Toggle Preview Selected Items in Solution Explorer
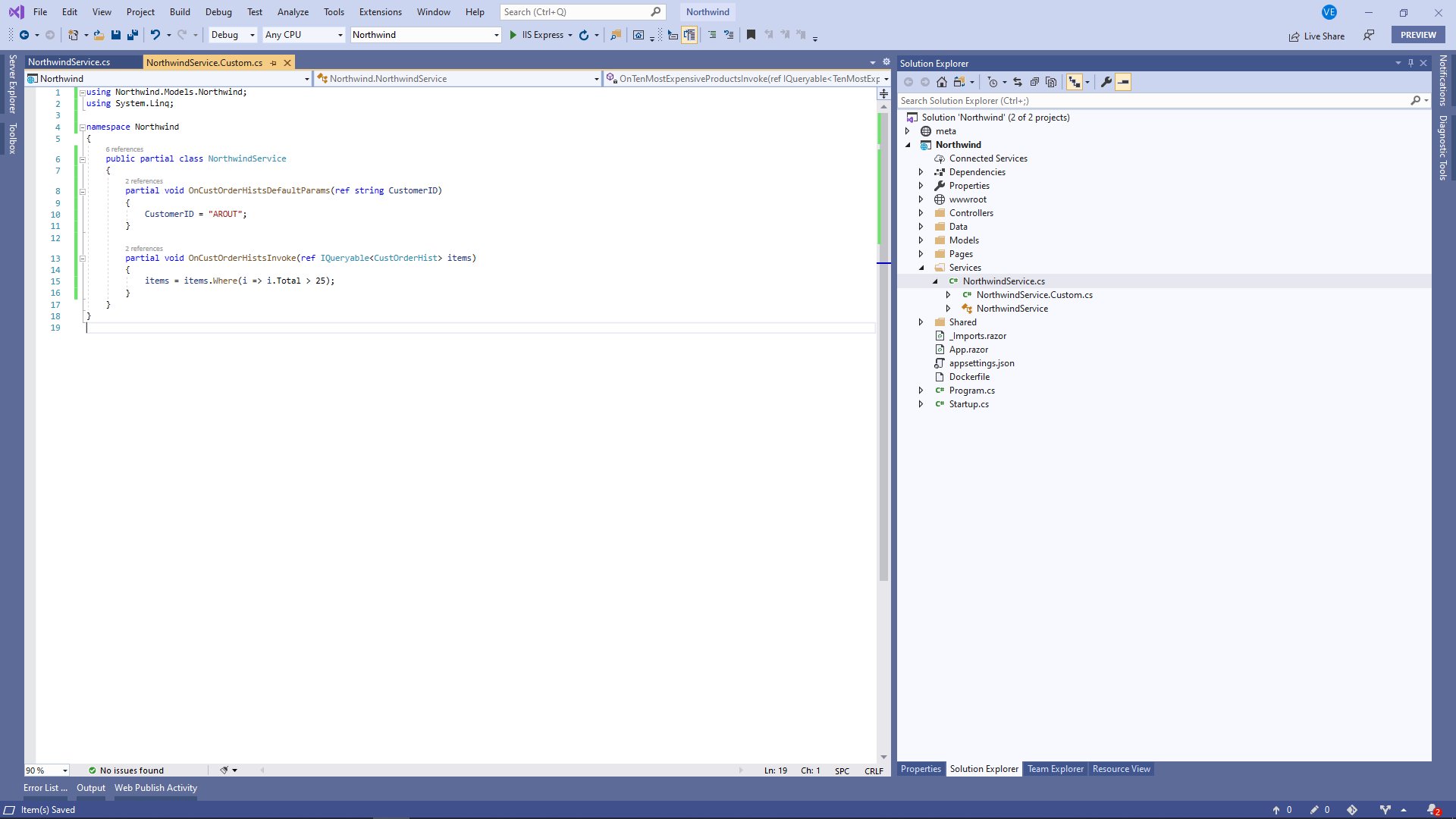This screenshot has height=819, width=1456. [x=1123, y=82]
